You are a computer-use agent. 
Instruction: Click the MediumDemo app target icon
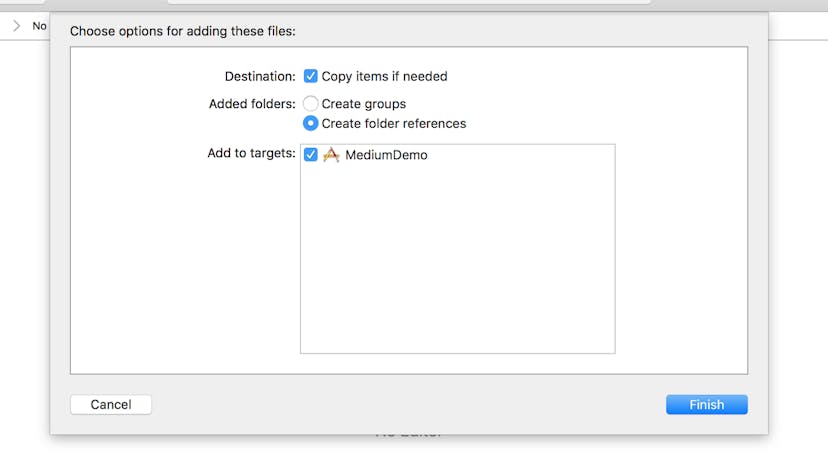(x=331, y=155)
